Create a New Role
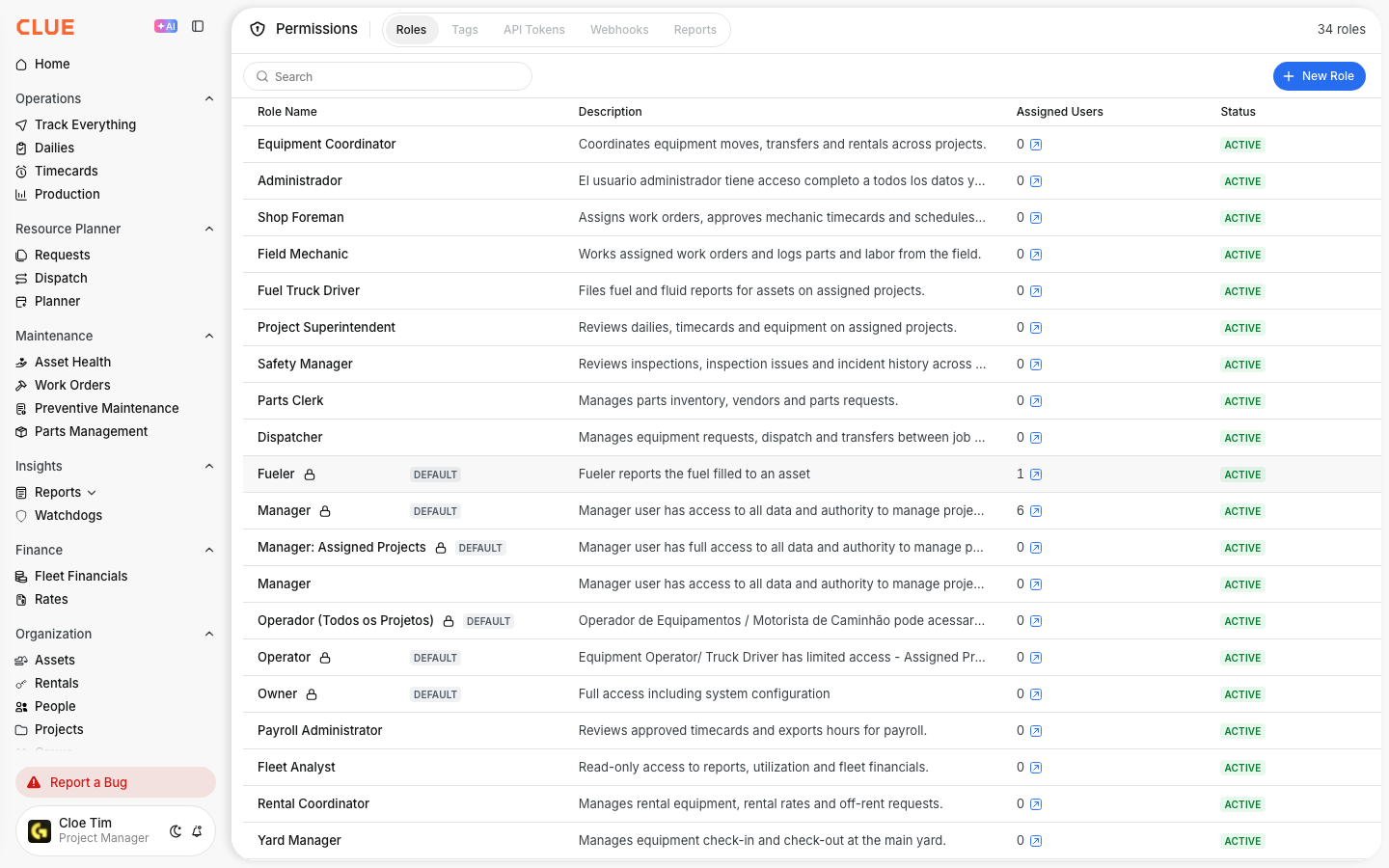This screenshot has height=868, width=1389. click(1320, 76)
